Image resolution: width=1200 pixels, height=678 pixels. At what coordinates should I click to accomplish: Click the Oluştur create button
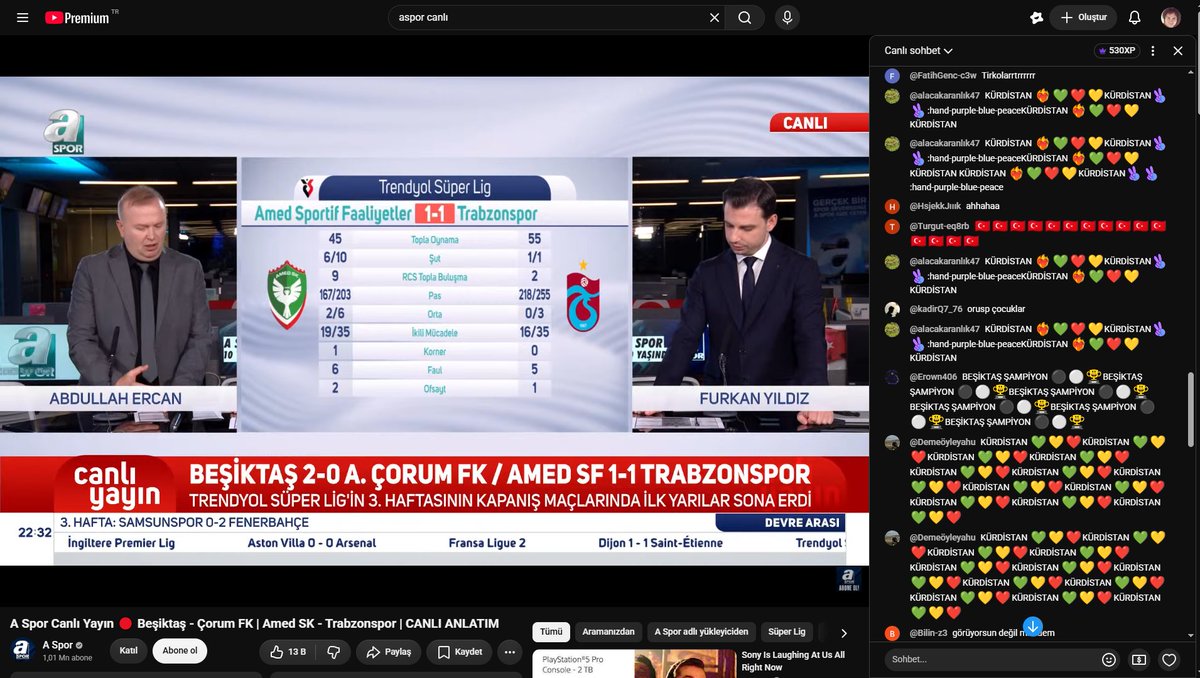(x=1083, y=18)
